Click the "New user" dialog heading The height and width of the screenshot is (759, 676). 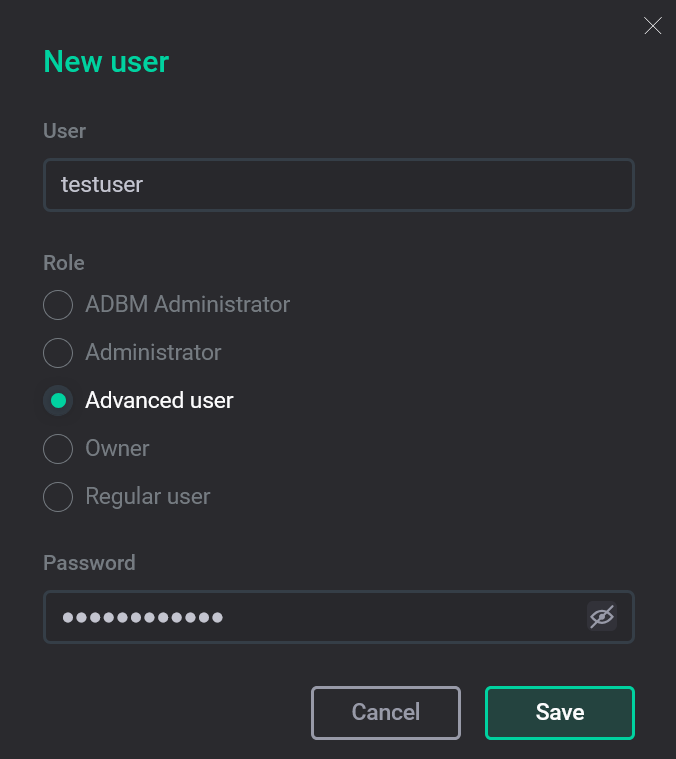(106, 62)
